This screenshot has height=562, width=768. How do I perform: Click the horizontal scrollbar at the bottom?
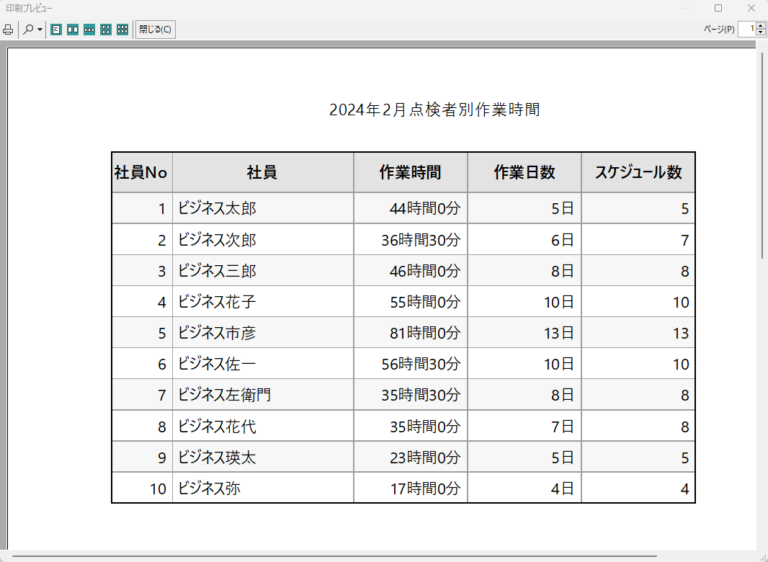(330, 556)
